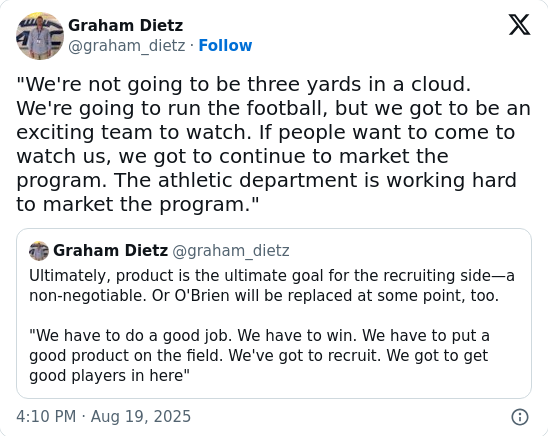Open the quoted tweet about O'Brien

[x=274, y=313]
